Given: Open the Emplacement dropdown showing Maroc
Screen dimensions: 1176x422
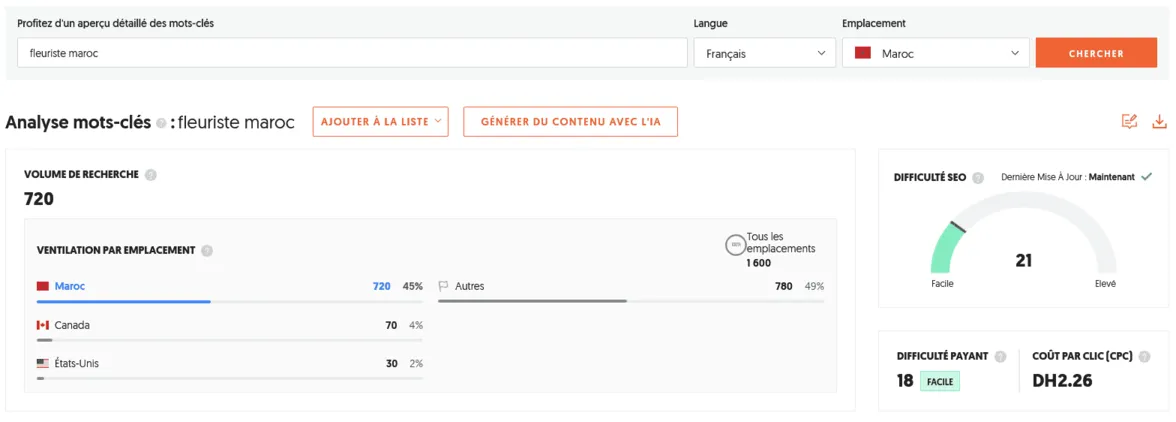Looking at the screenshot, I should (935, 53).
